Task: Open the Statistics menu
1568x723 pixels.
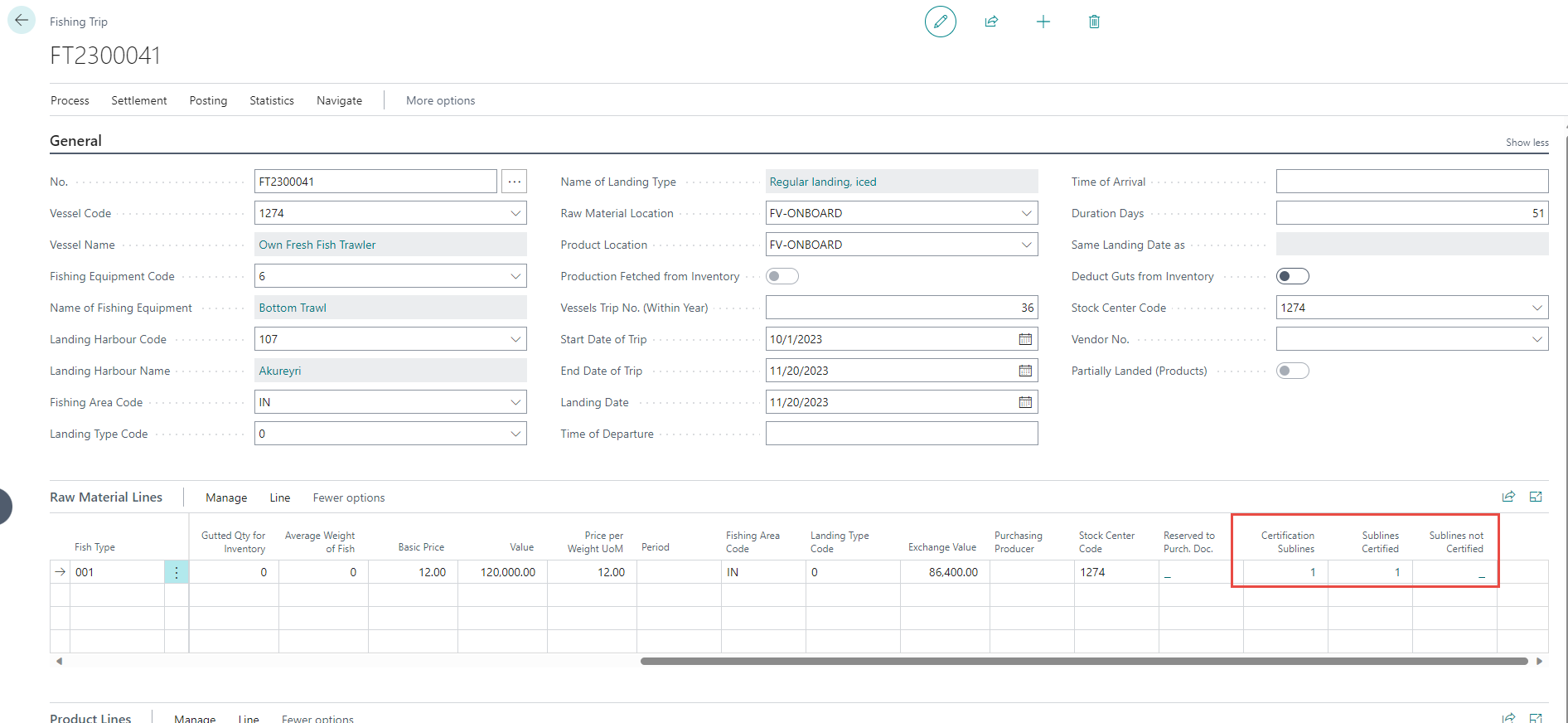Action: pyautogui.click(x=272, y=100)
